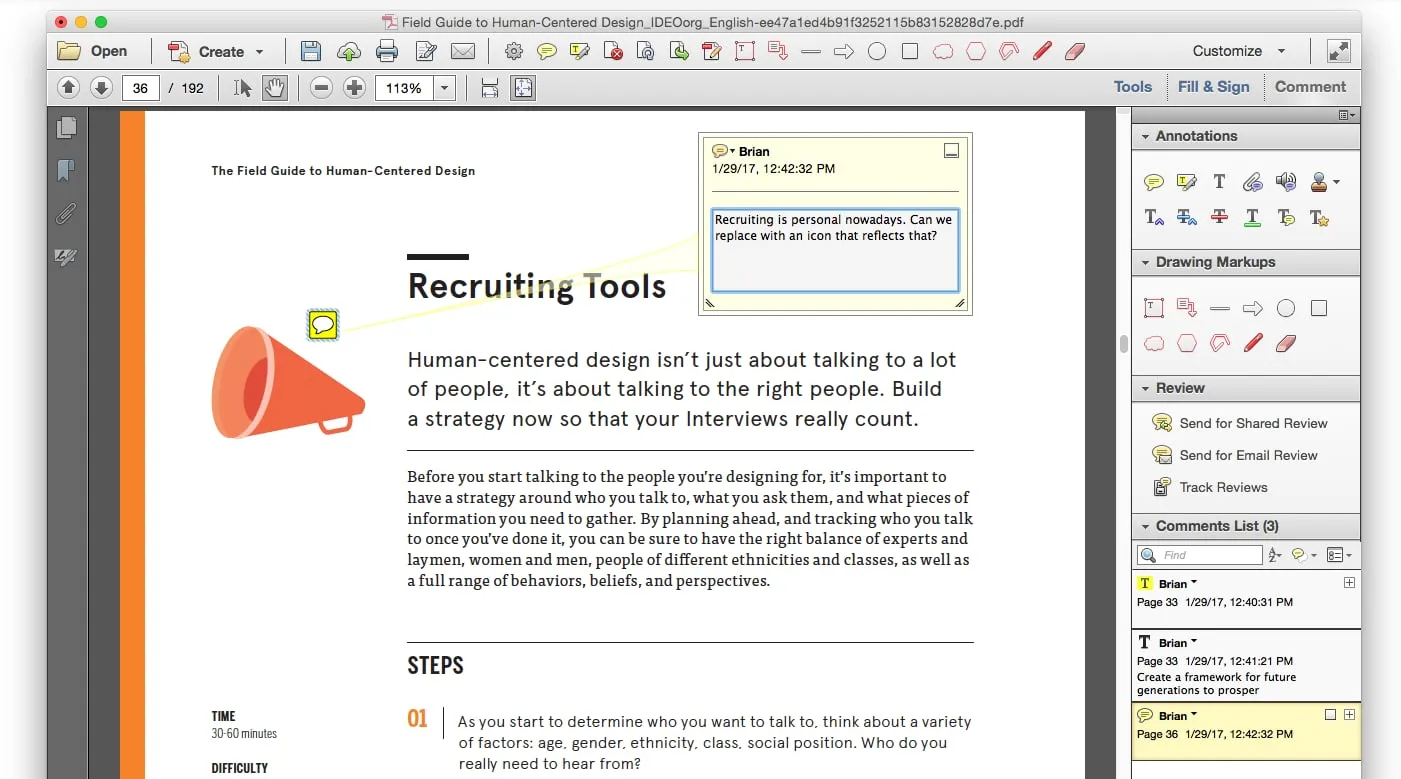
Task: Check the box on the Page 36 comment
Action: click(1330, 715)
